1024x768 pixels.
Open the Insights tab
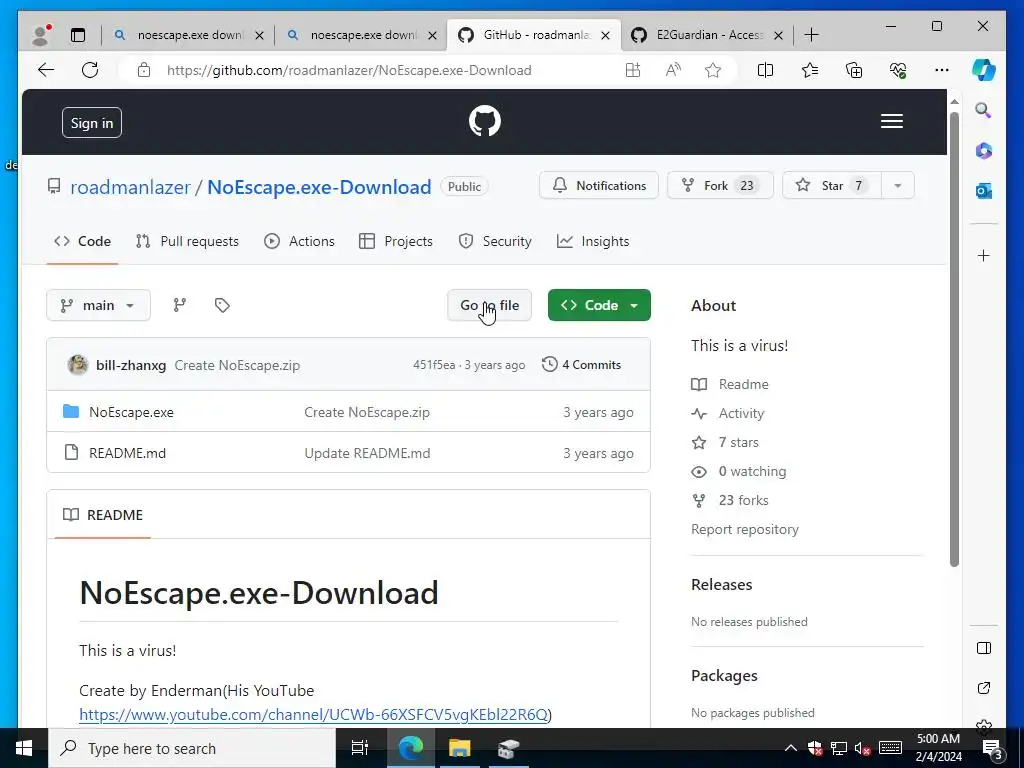pos(593,241)
